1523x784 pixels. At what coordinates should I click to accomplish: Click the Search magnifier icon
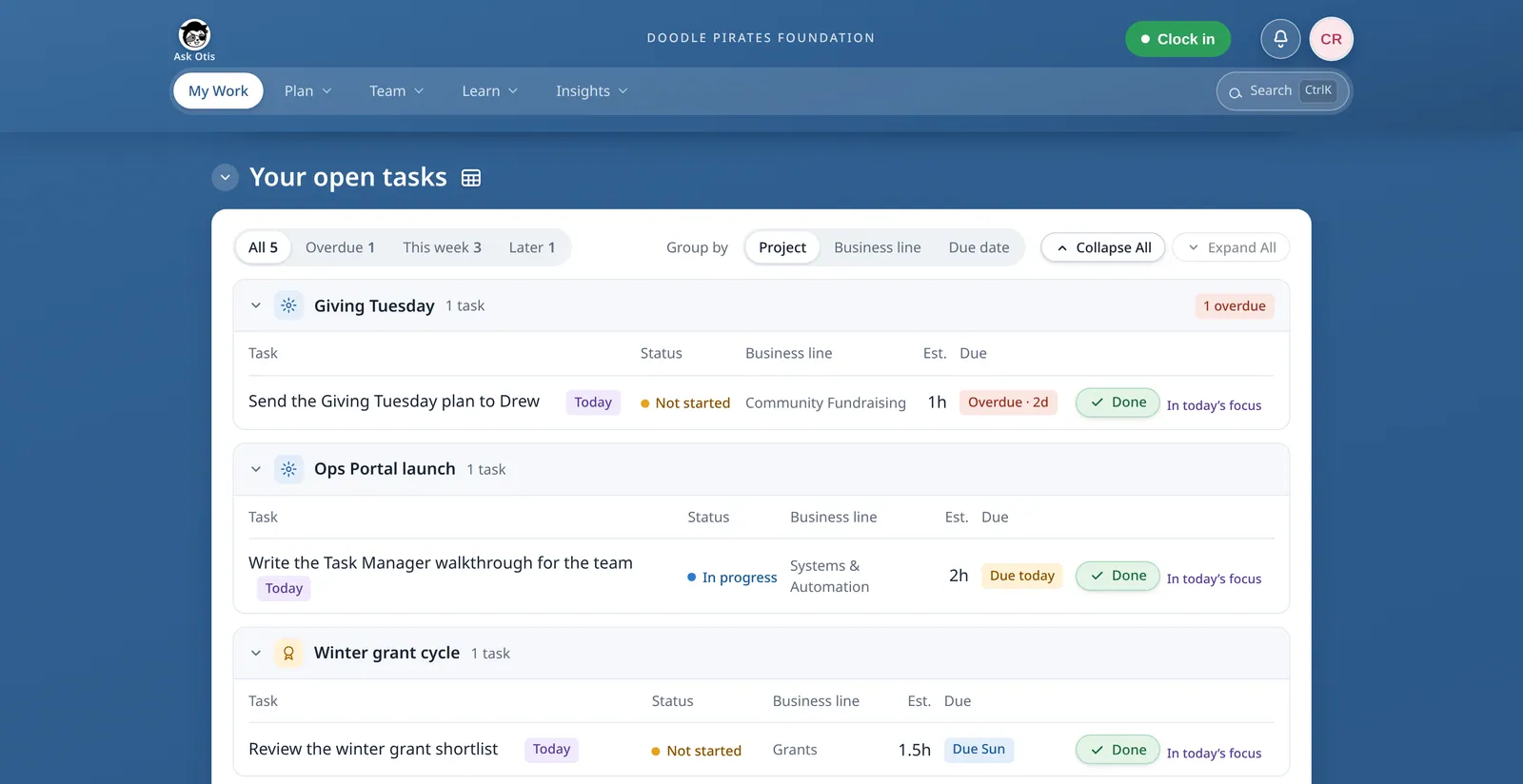point(1235,92)
